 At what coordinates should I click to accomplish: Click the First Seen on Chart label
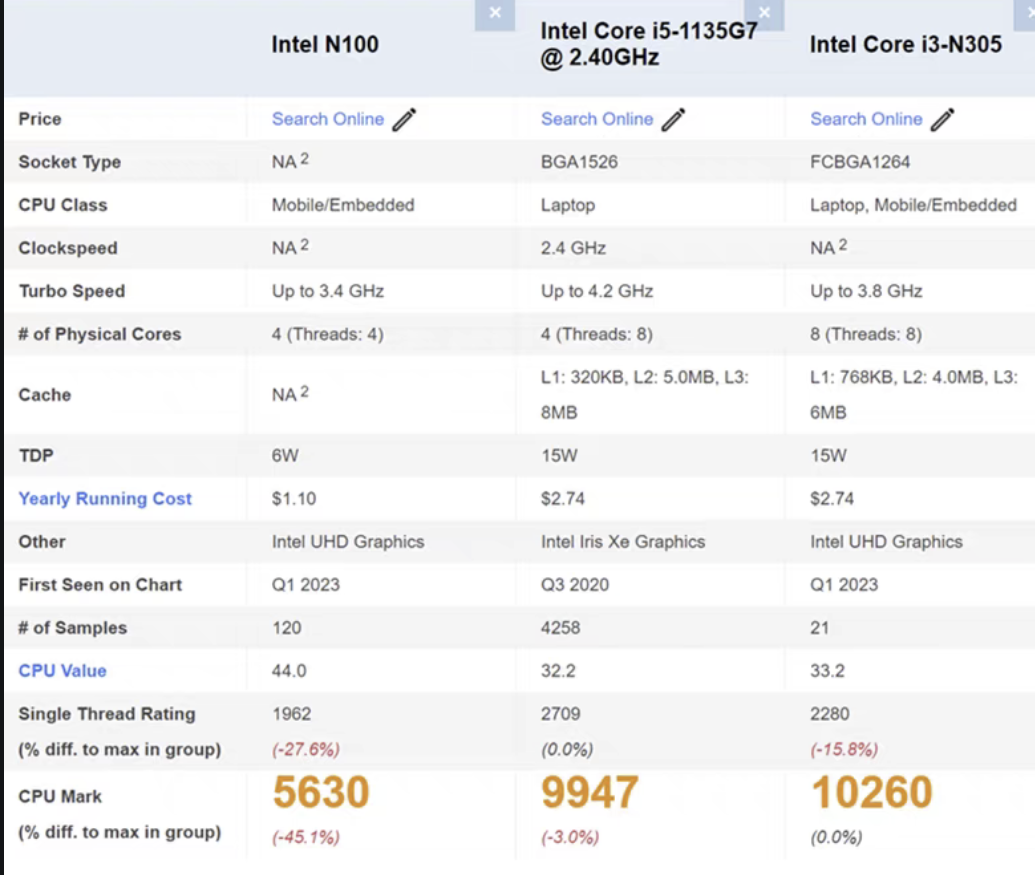click(100, 585)
